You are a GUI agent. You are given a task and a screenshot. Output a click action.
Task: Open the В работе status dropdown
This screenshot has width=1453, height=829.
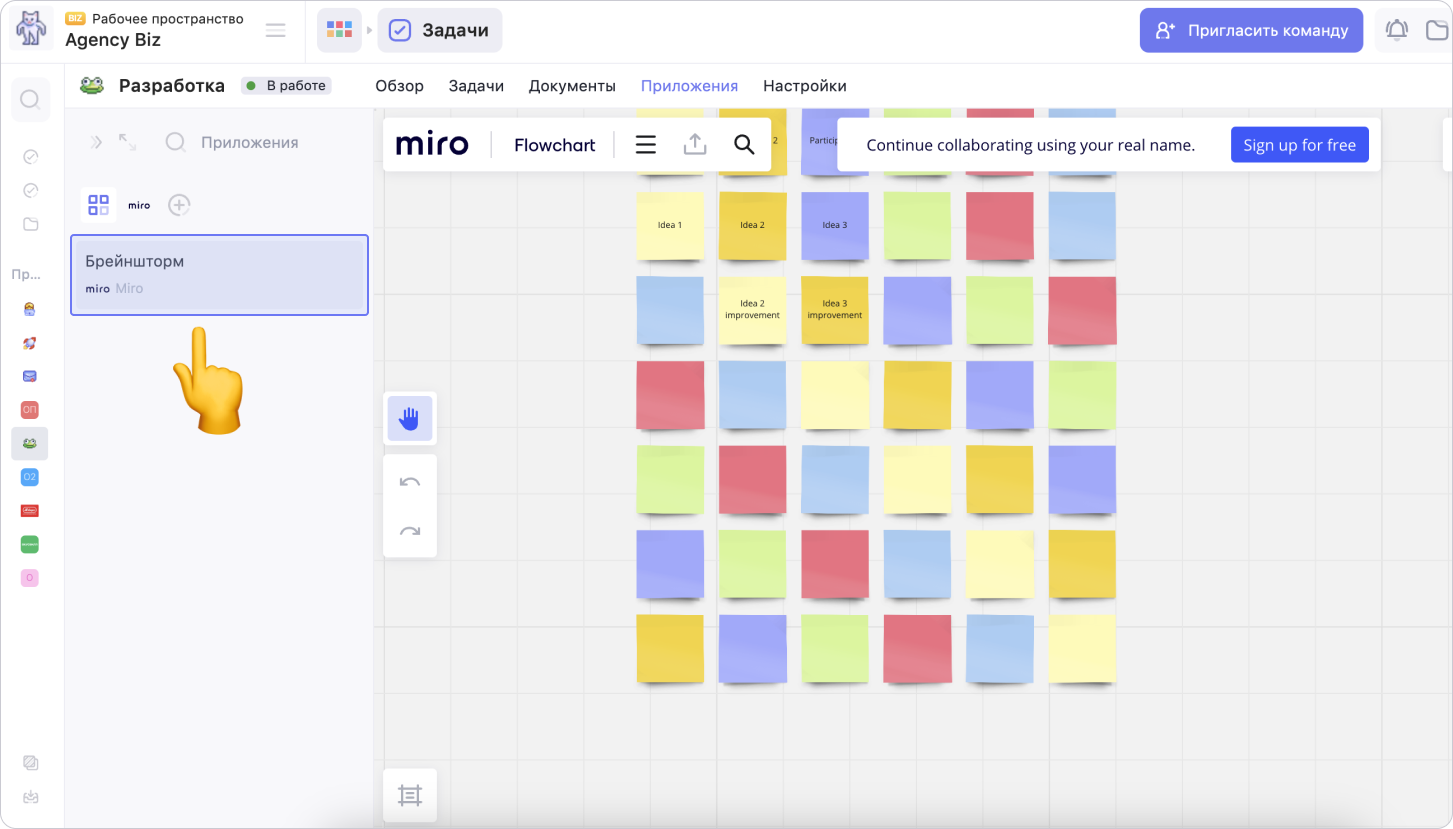tap(286, 86)
